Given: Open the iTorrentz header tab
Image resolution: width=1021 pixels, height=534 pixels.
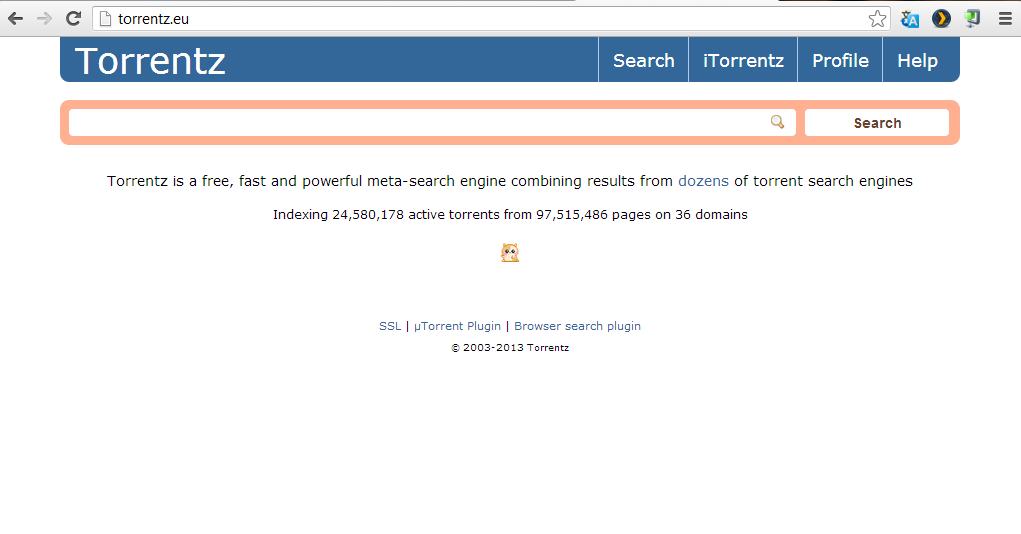Looking at the screenshot, I should [743, 60].
